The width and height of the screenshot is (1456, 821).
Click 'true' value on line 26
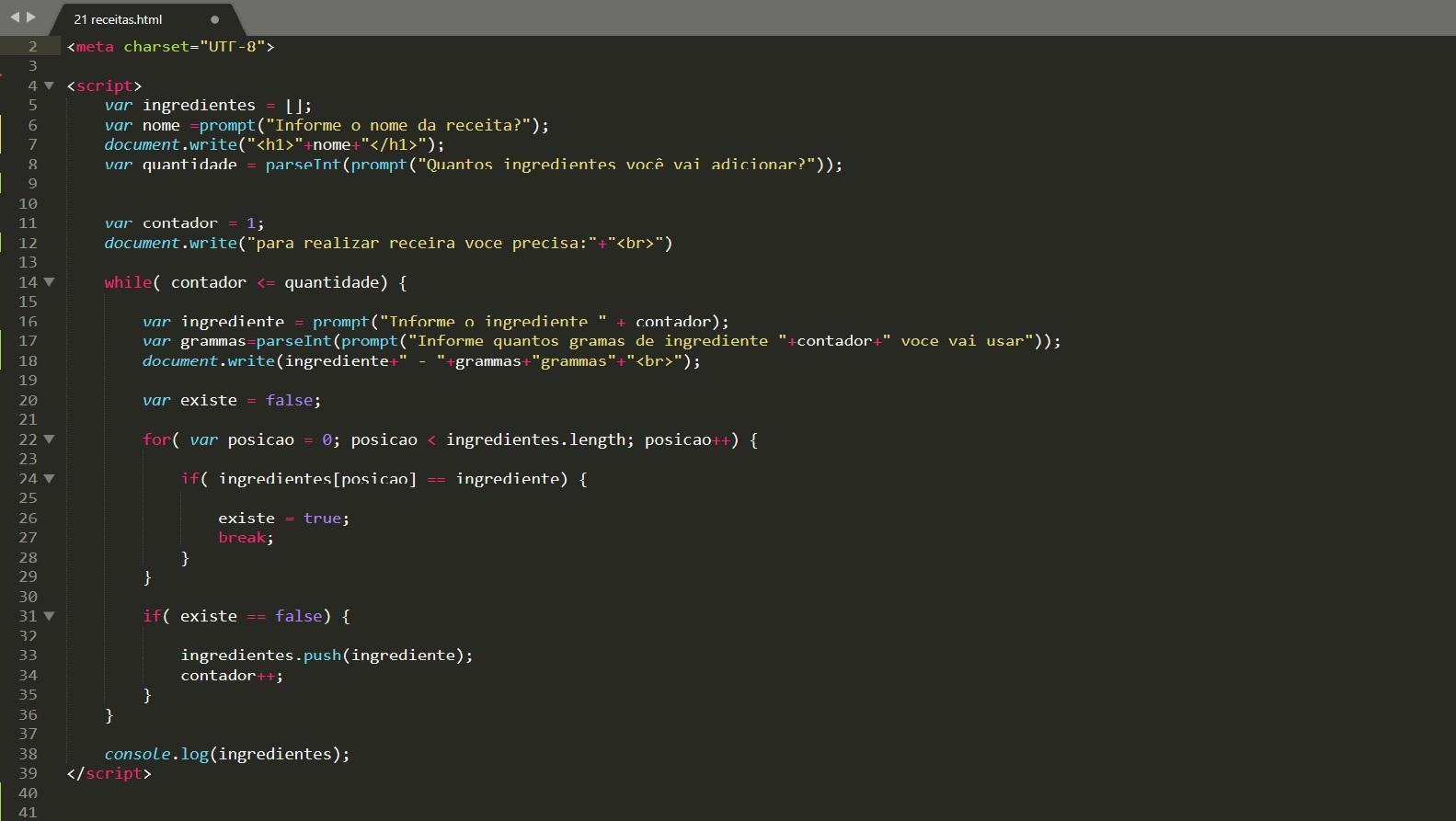pyautogui.click(x=322, y=519)
